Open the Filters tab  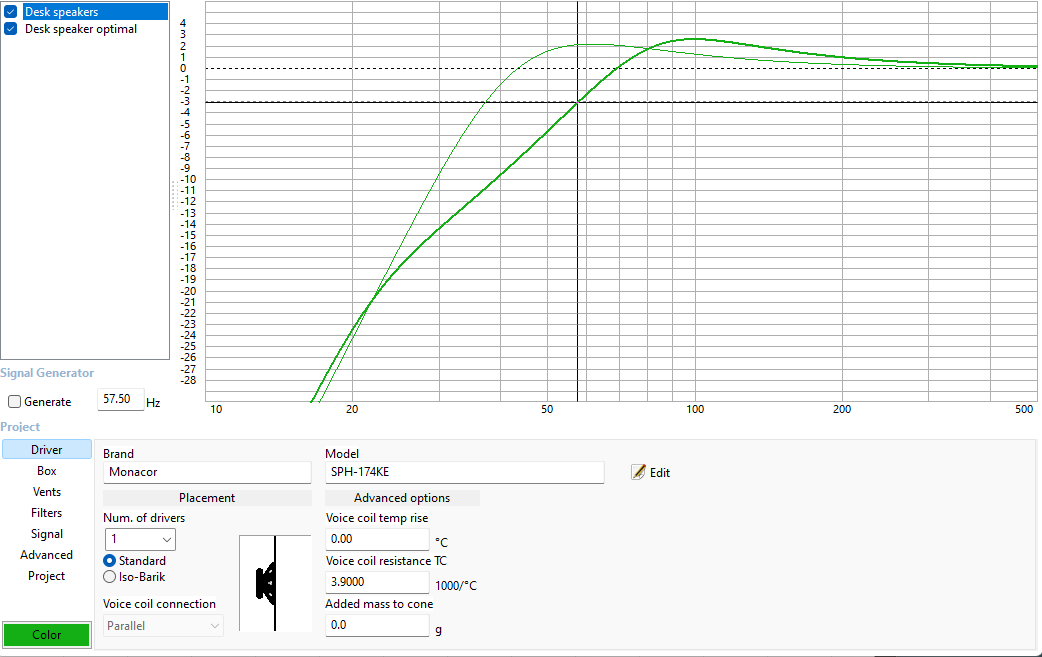pyautogui.click(x=47, y=513)
